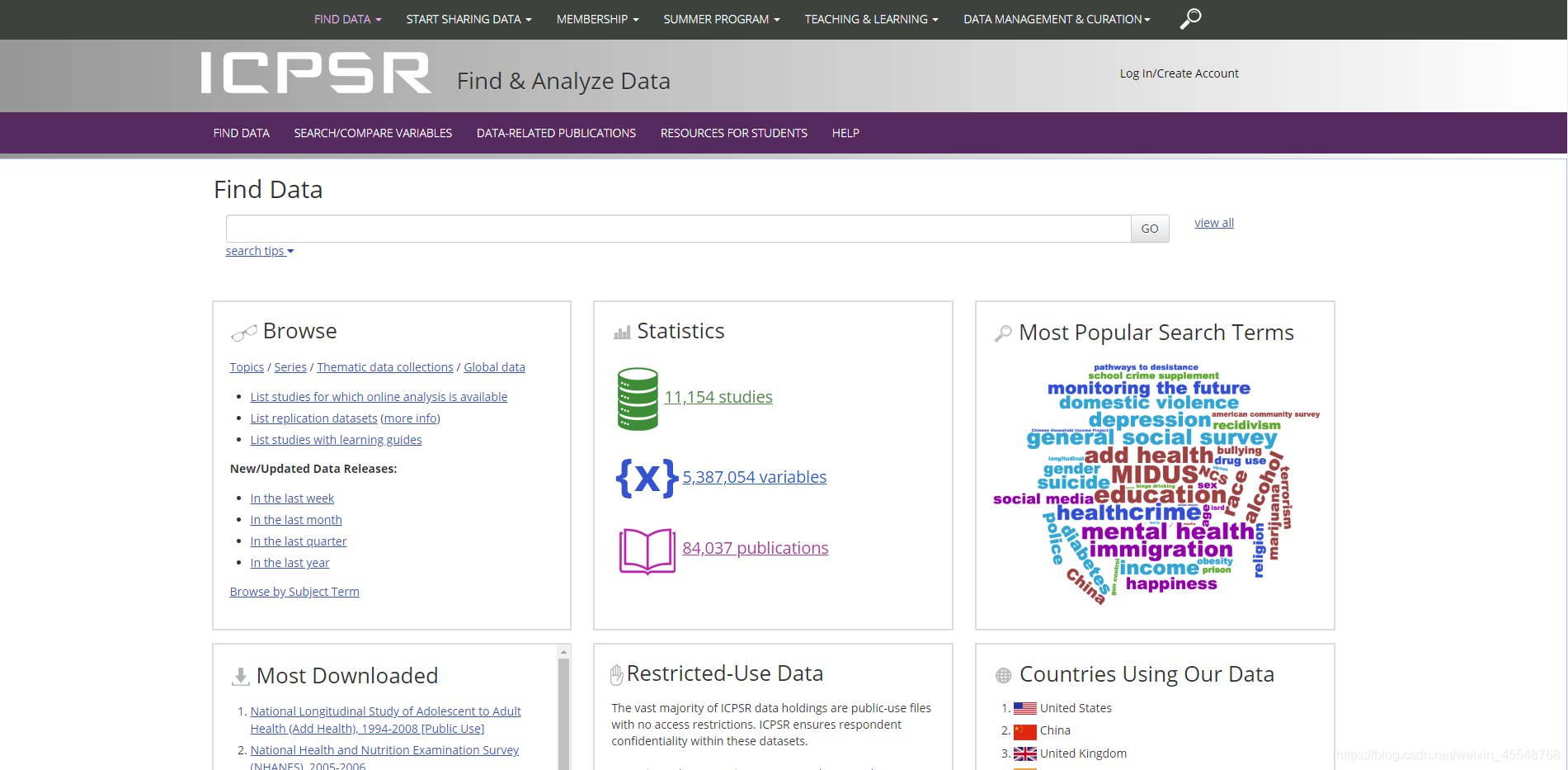
Task: Expand the START SHARING DATA dropdown
Action: pos(469,19)
